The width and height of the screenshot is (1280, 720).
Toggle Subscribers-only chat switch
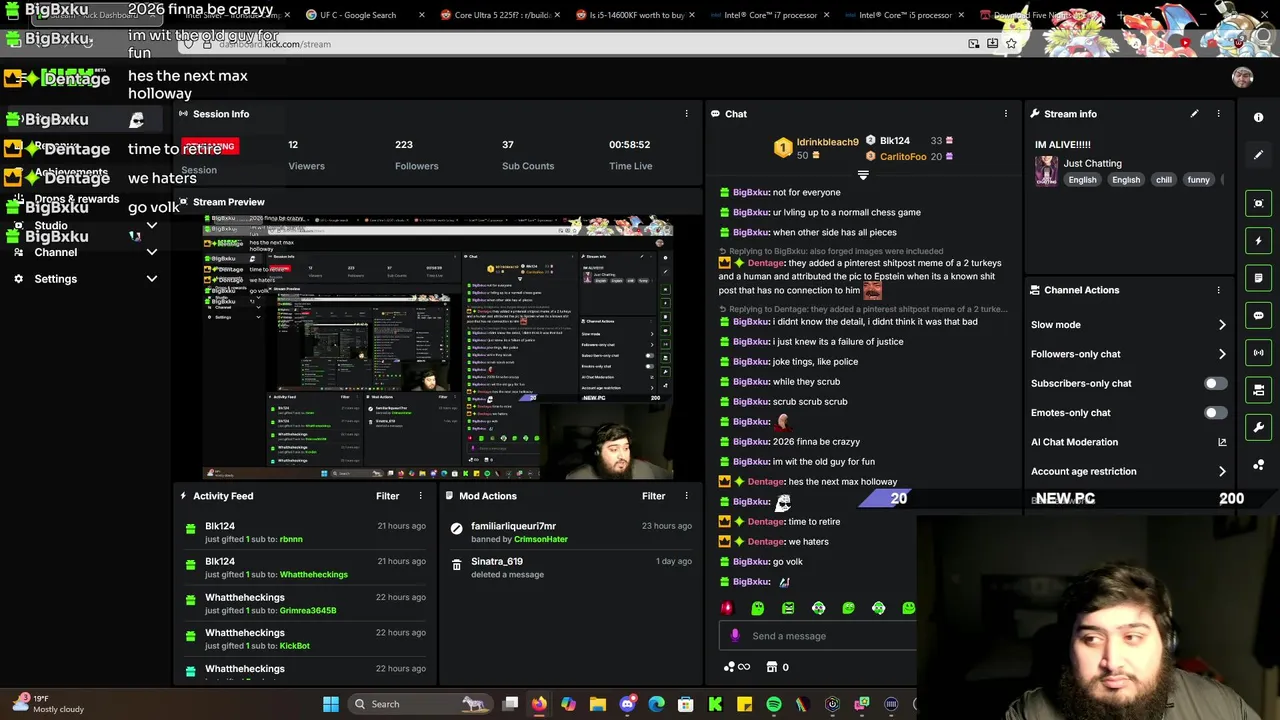click(1215, 383)
